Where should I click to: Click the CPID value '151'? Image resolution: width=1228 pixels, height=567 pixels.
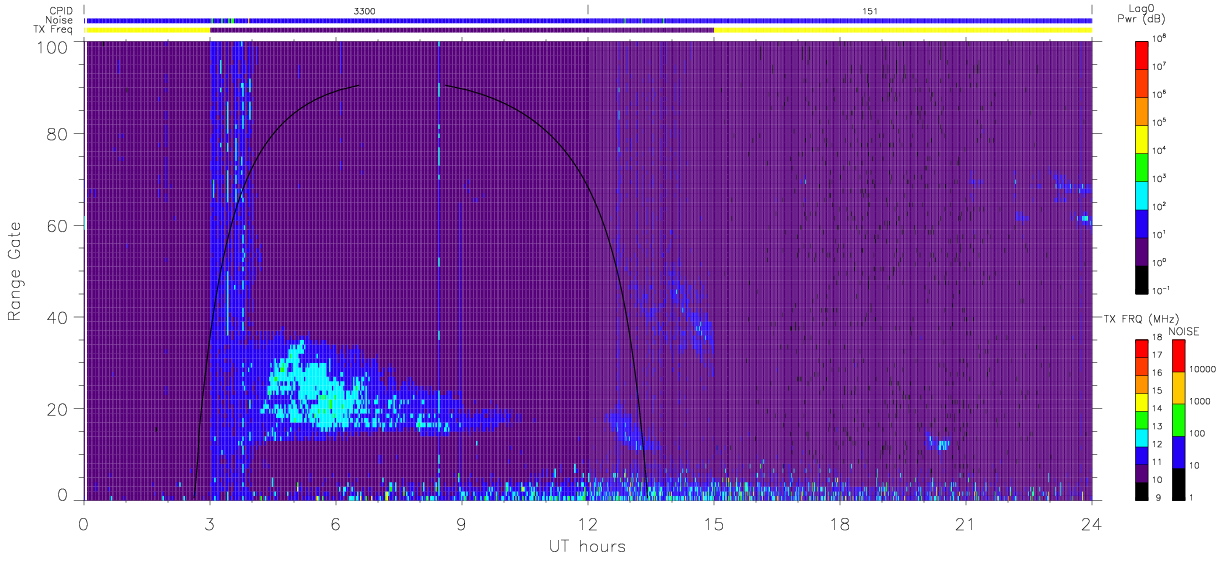(x=870, y=11)
